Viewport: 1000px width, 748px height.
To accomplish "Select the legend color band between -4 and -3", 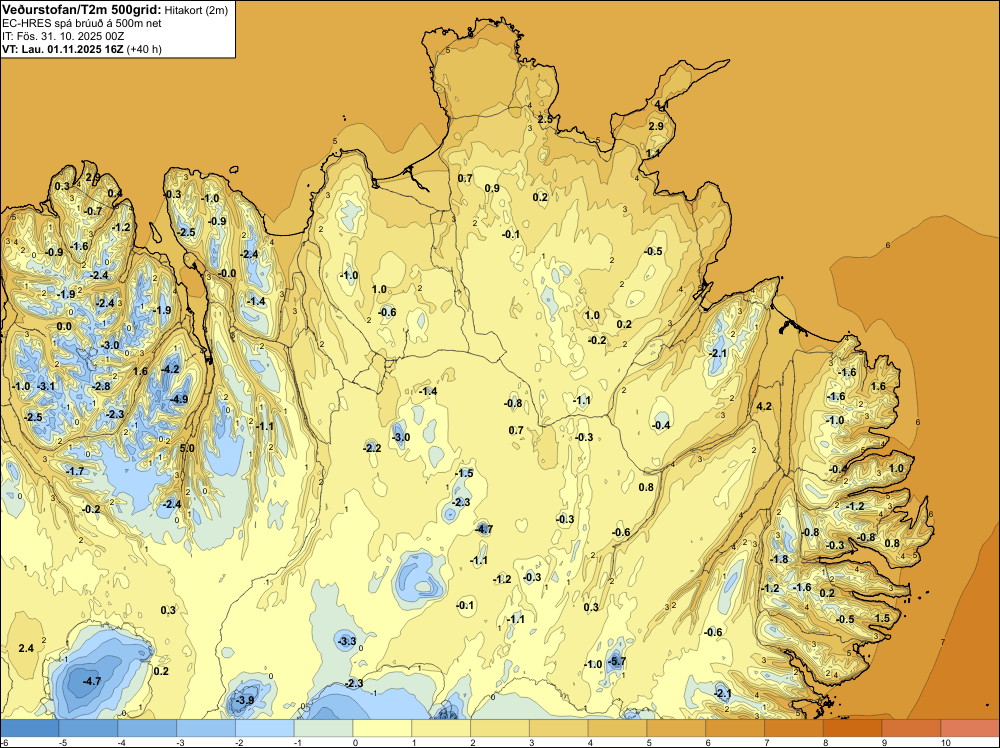I will 147,728.
